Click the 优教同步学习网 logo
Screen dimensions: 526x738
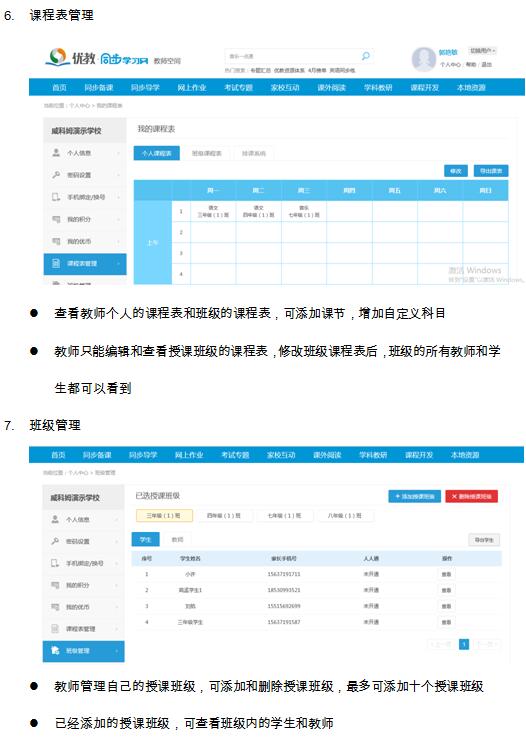[97, 57]
